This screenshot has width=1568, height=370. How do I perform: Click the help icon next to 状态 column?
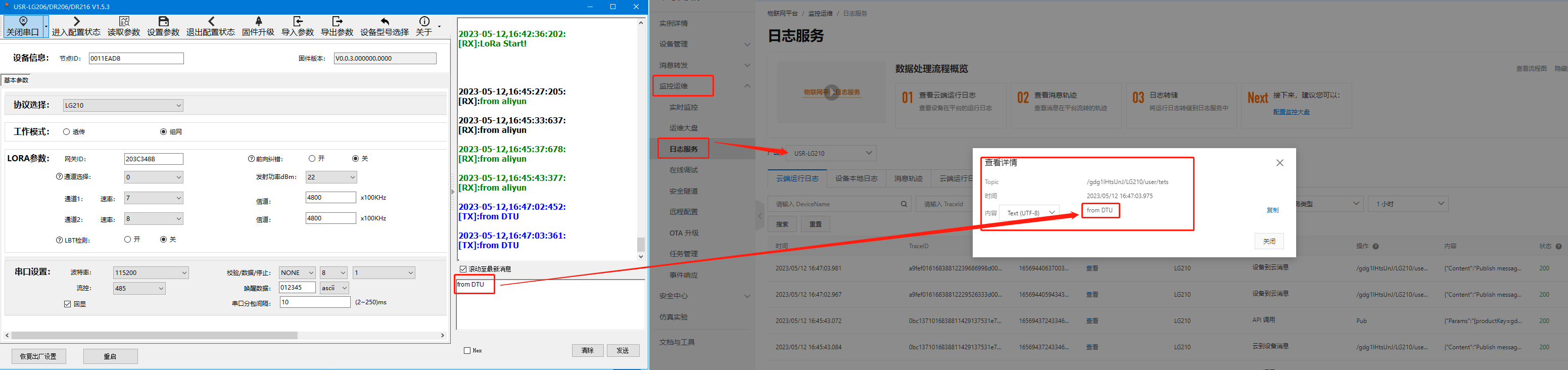(x=1558, y=247)
